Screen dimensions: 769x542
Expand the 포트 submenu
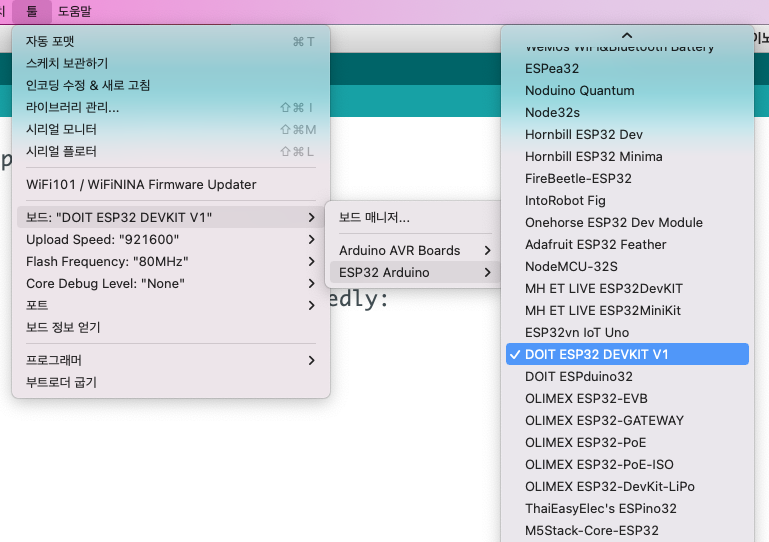(171, 306)
